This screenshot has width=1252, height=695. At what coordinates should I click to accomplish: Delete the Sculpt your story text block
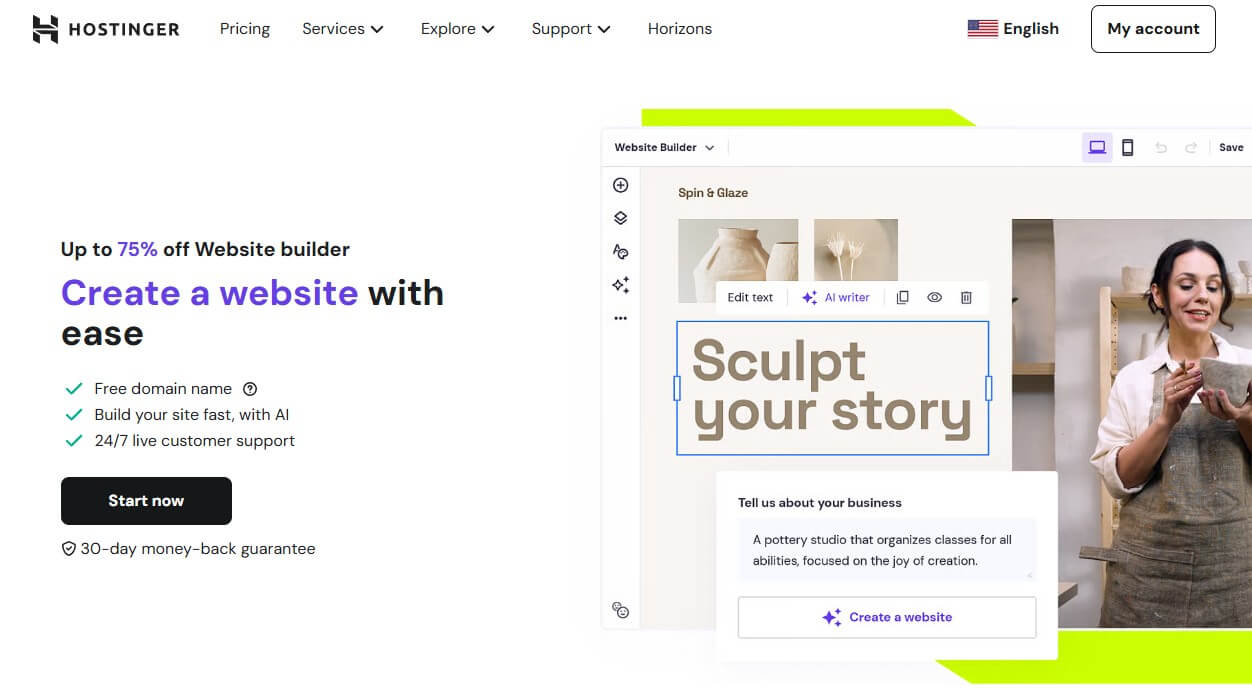pos(965,297)
